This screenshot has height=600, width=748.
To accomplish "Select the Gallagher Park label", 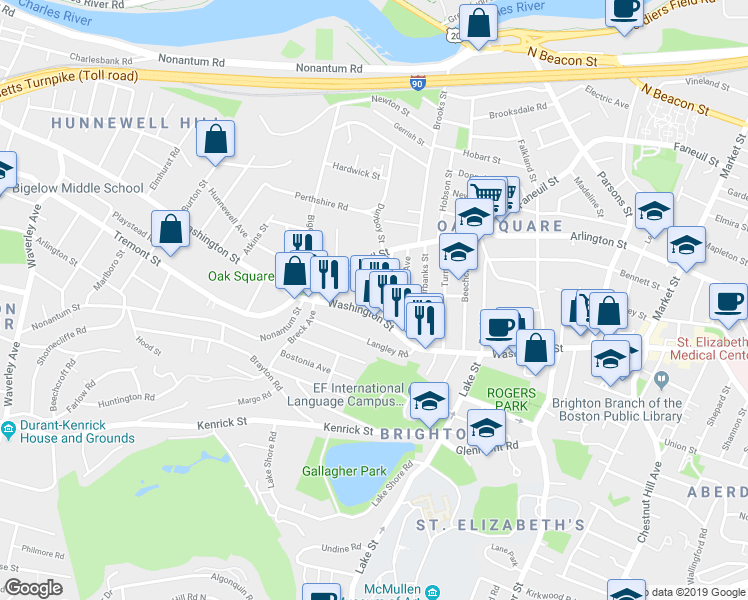I will tap(344, 471).
